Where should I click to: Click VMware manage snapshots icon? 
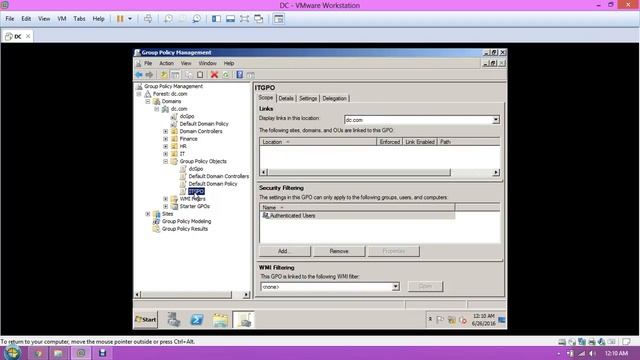click(196, 19)
